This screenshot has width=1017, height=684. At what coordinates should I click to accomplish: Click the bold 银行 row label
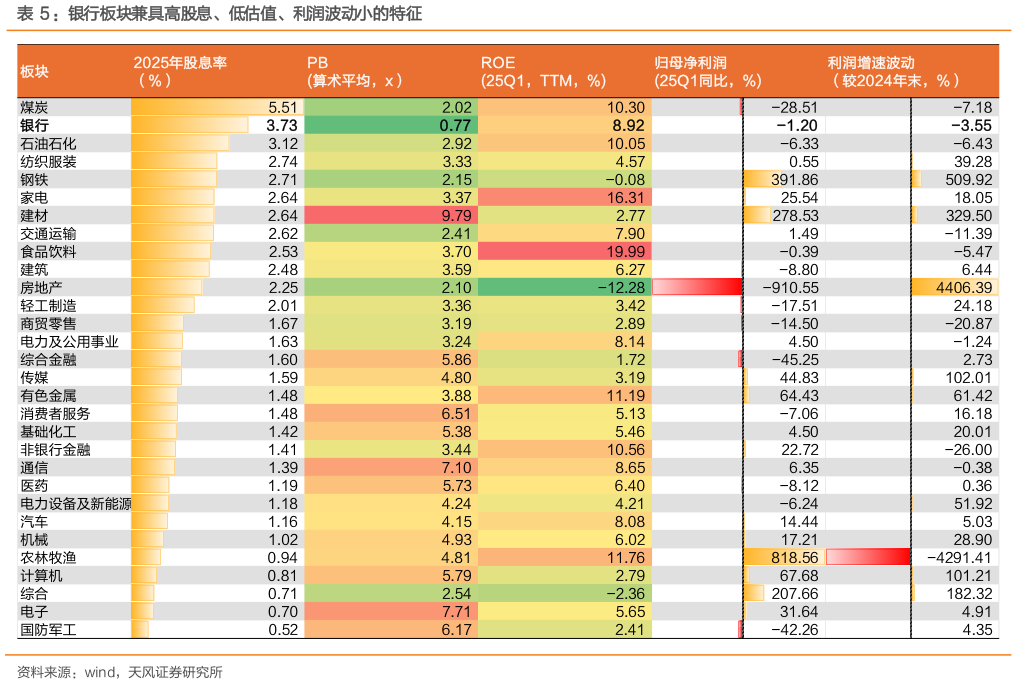click(x=34, y=125)
